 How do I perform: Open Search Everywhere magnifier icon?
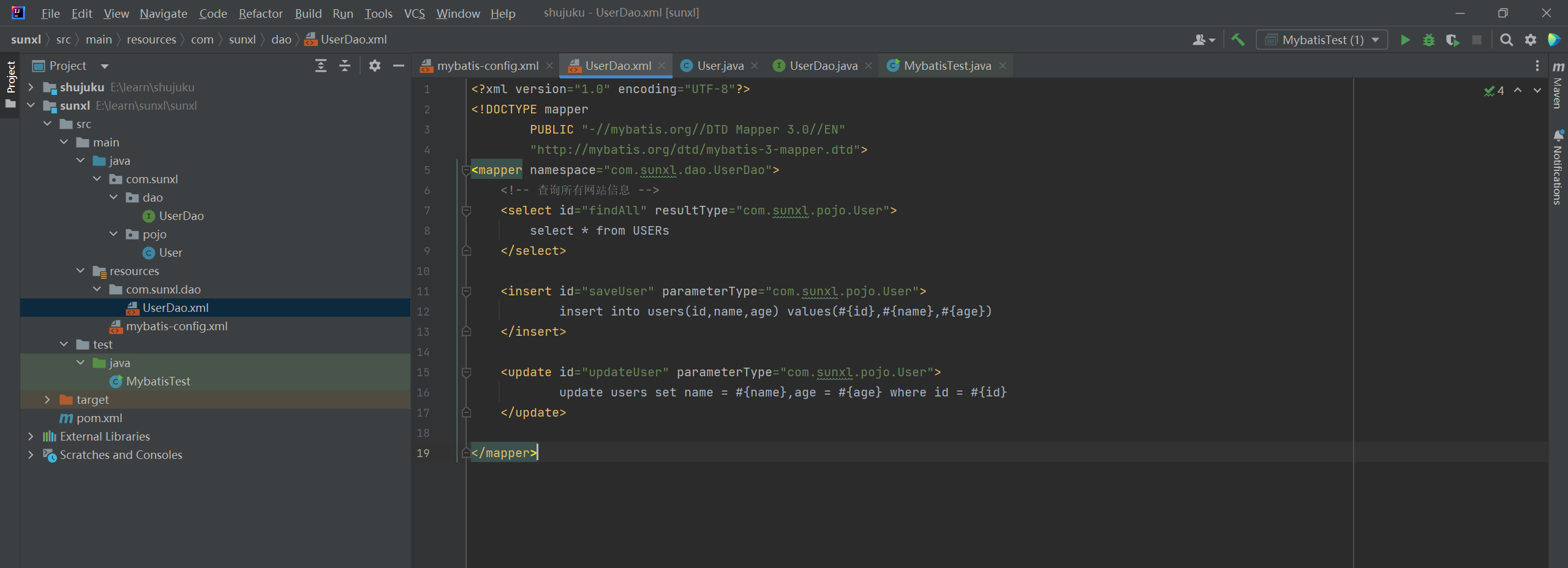click(1507, 40)
